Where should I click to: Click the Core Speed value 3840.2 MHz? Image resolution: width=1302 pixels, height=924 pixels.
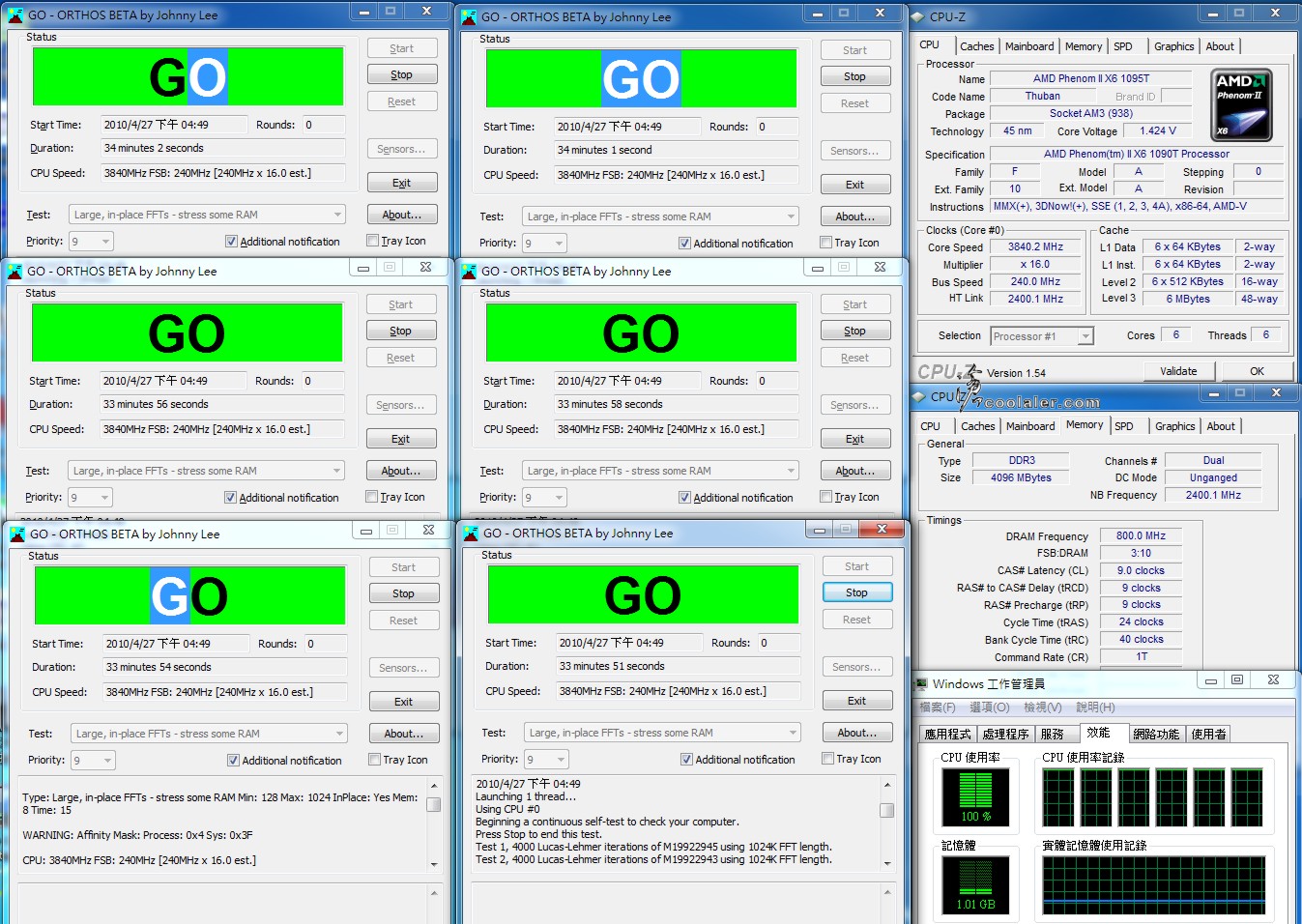point(1035,246)
